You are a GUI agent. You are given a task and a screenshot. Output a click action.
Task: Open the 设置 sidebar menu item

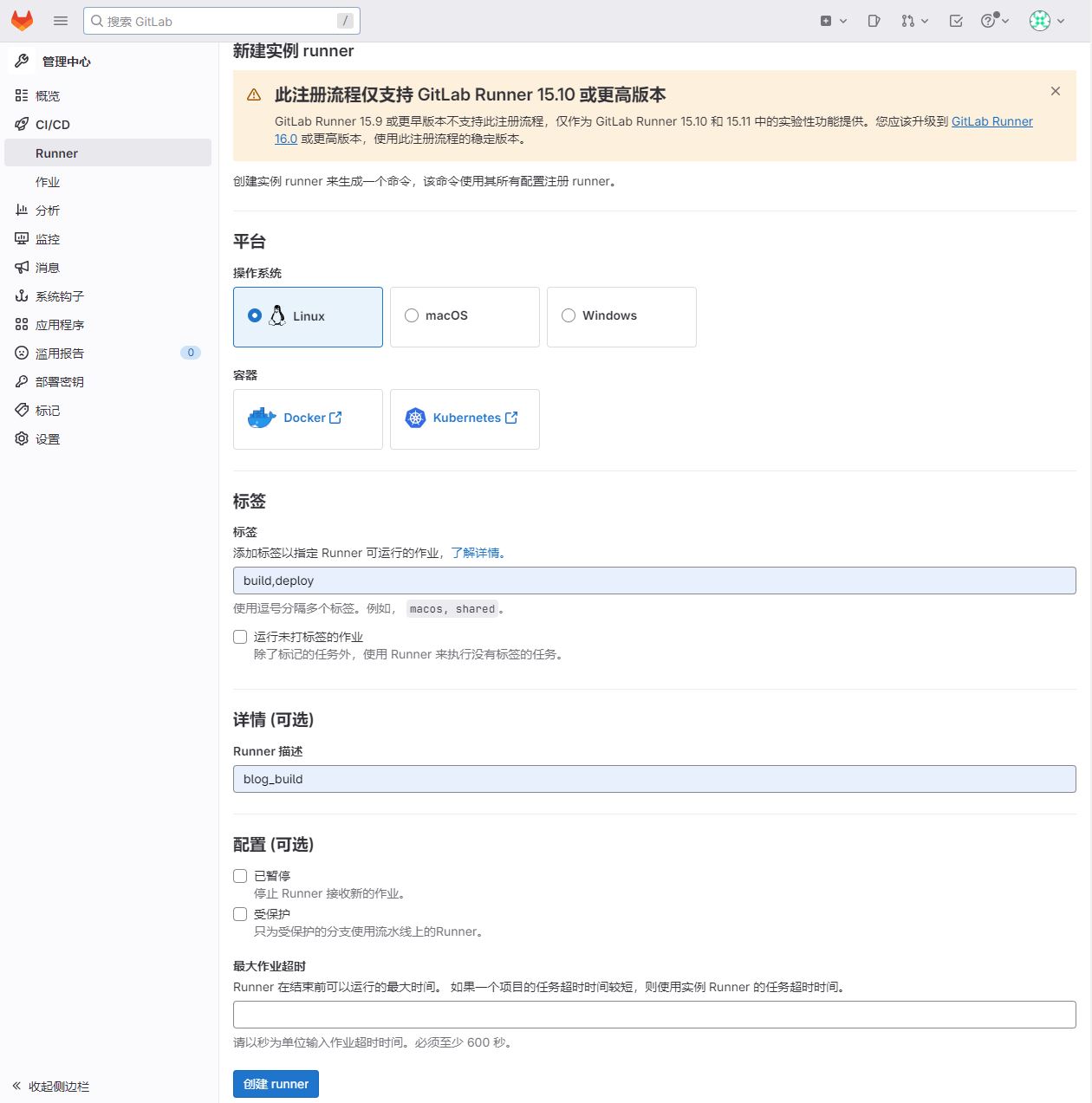(48, 439)
